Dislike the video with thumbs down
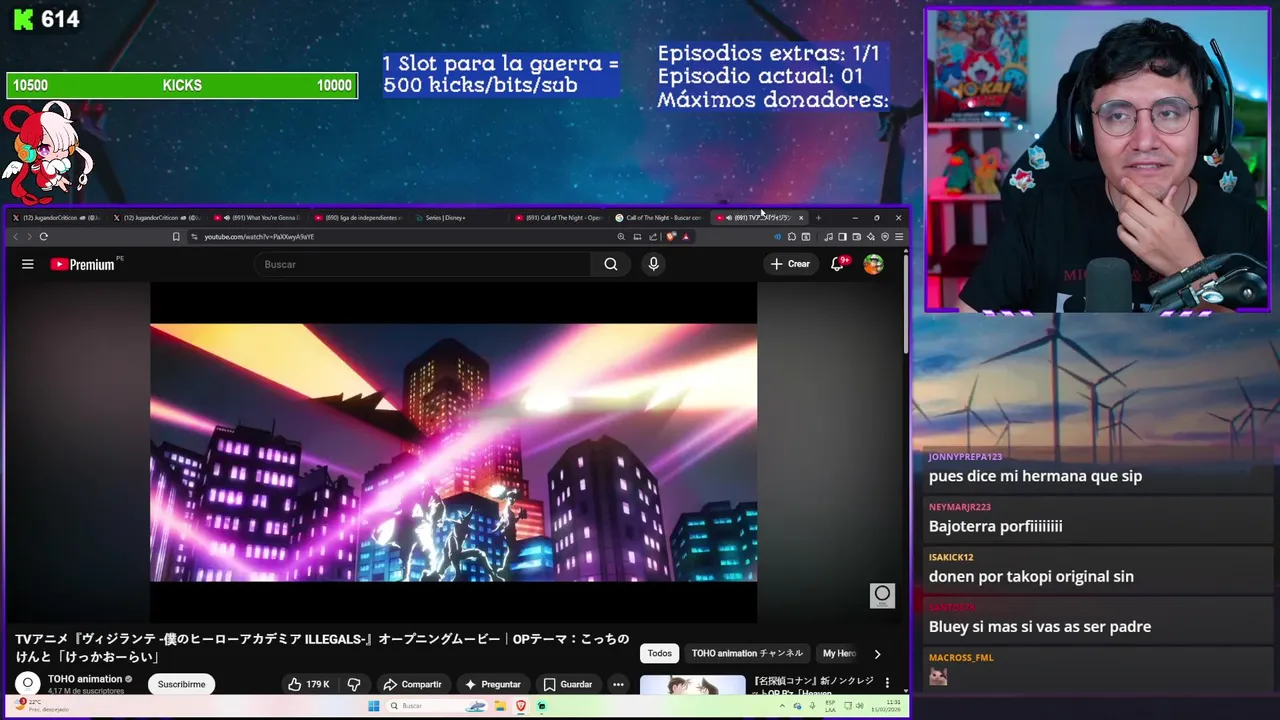The height and width of the screenshot is (720, 1280). point(354,684)
